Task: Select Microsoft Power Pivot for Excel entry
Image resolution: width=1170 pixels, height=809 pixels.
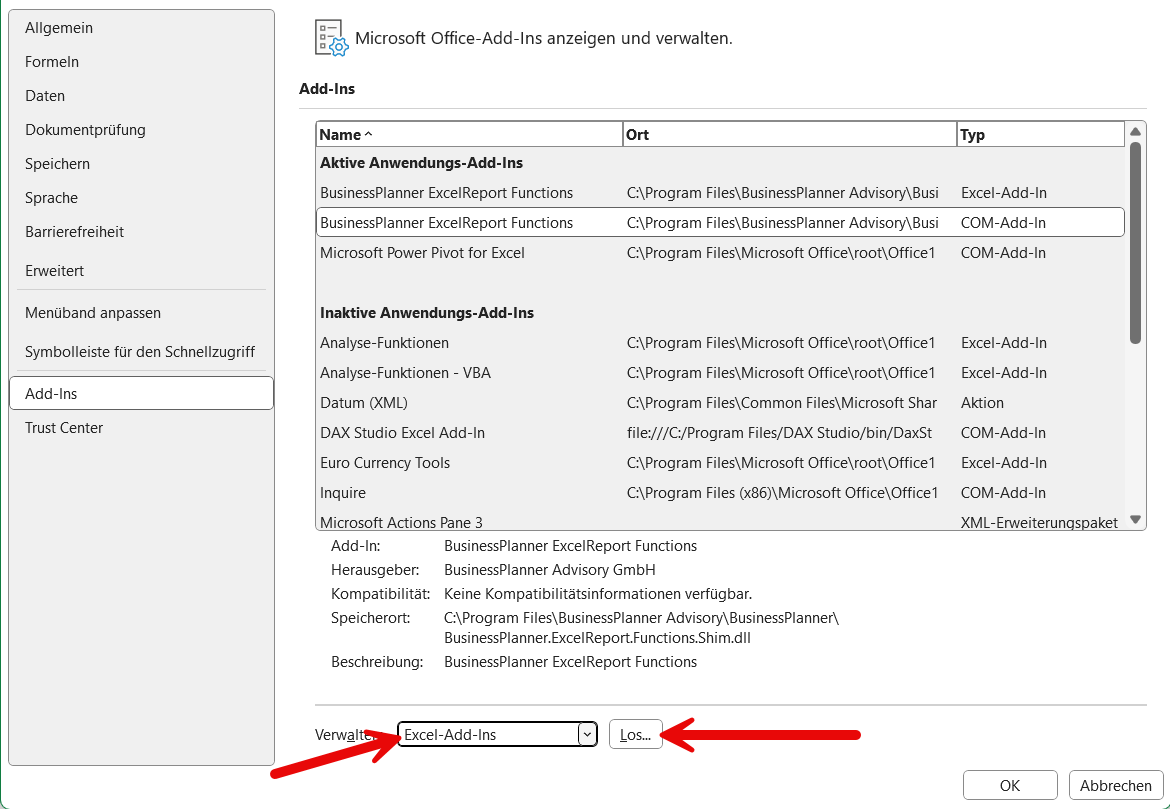Action: [422, 253]
